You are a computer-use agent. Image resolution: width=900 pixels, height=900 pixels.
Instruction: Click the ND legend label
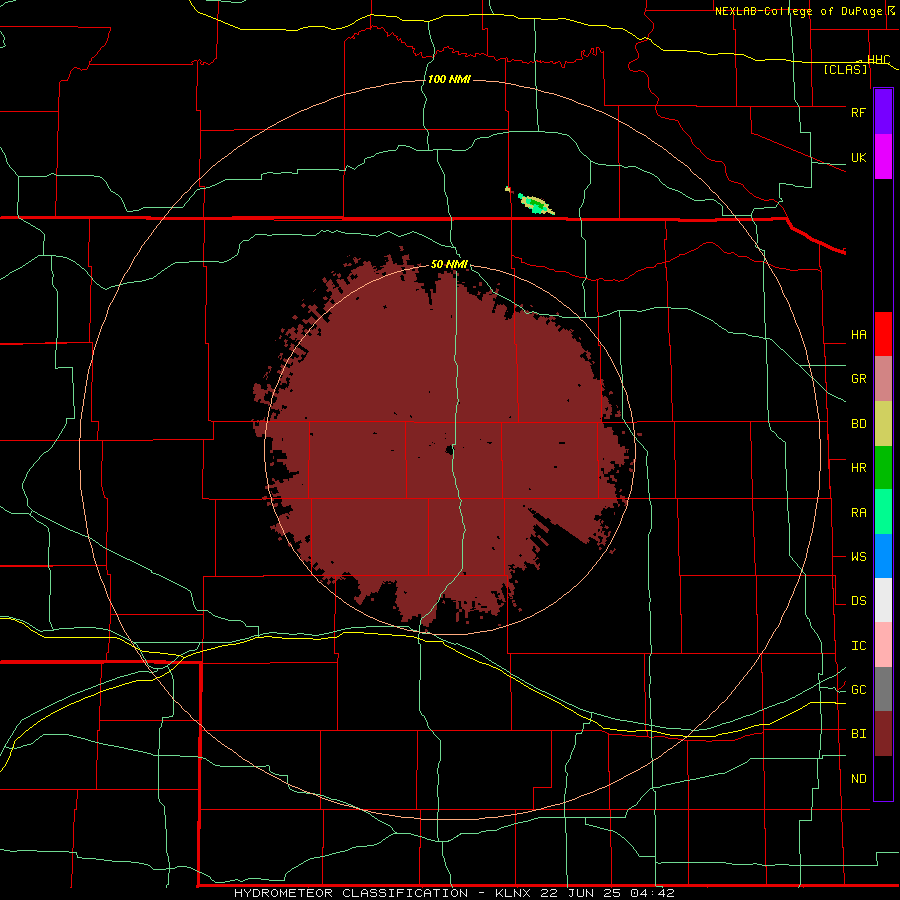tap(858, 779)
